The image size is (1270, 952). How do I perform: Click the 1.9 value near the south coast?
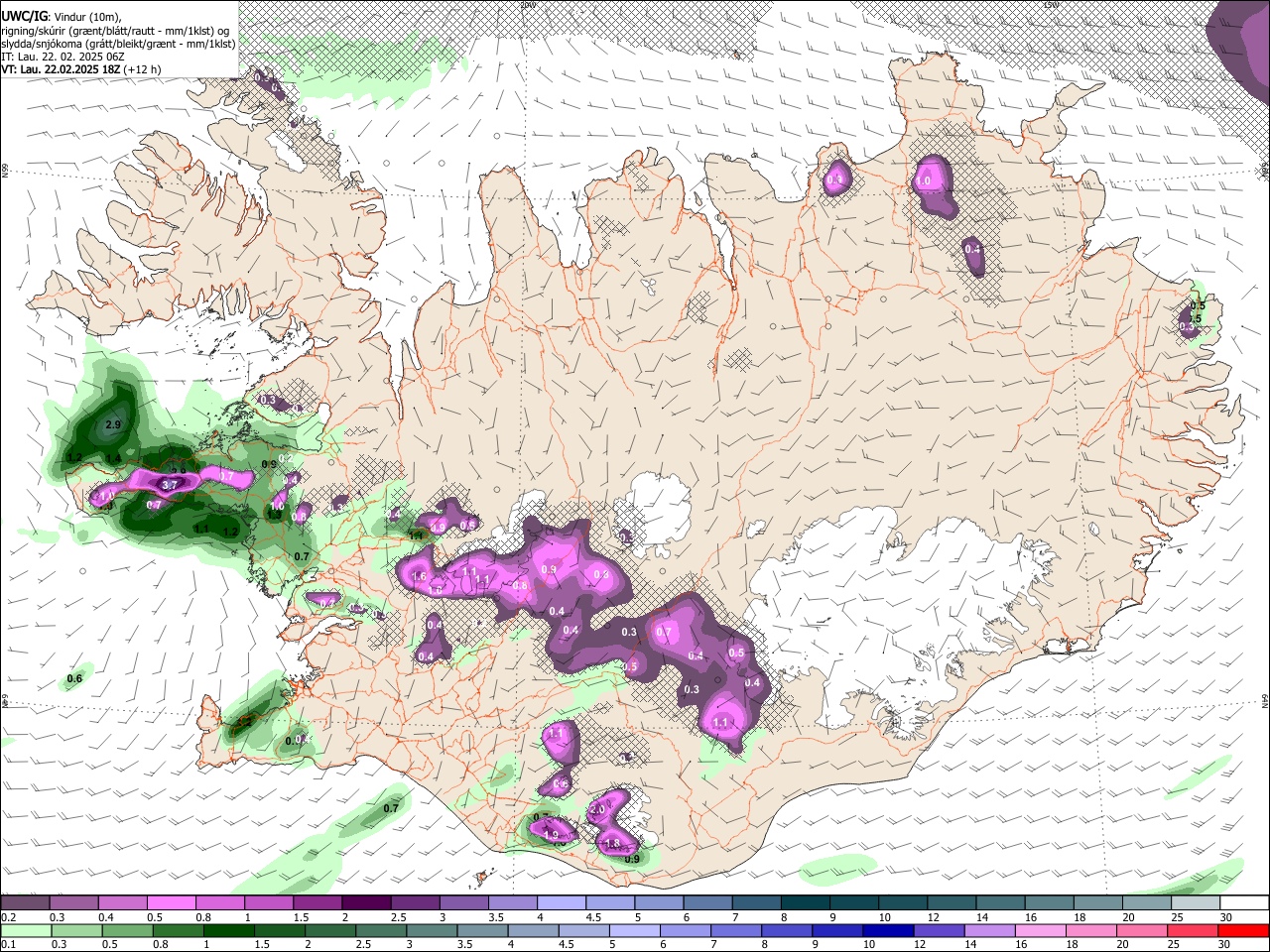[553, 836]
